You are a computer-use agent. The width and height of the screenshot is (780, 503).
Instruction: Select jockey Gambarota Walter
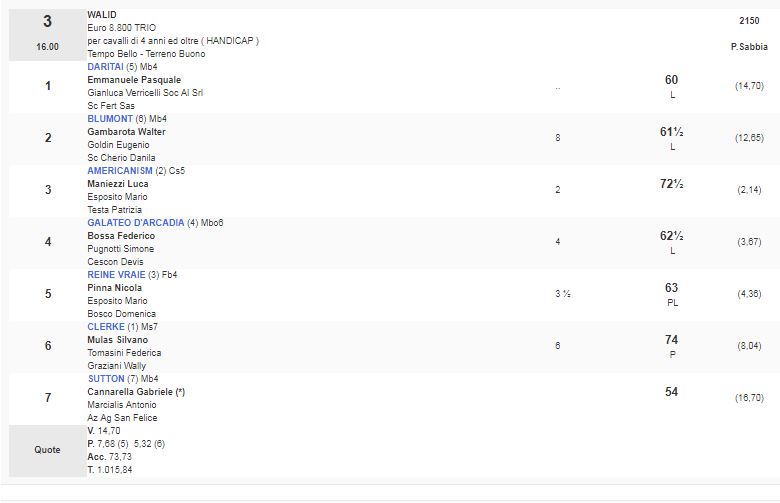[x=126, y=132]
